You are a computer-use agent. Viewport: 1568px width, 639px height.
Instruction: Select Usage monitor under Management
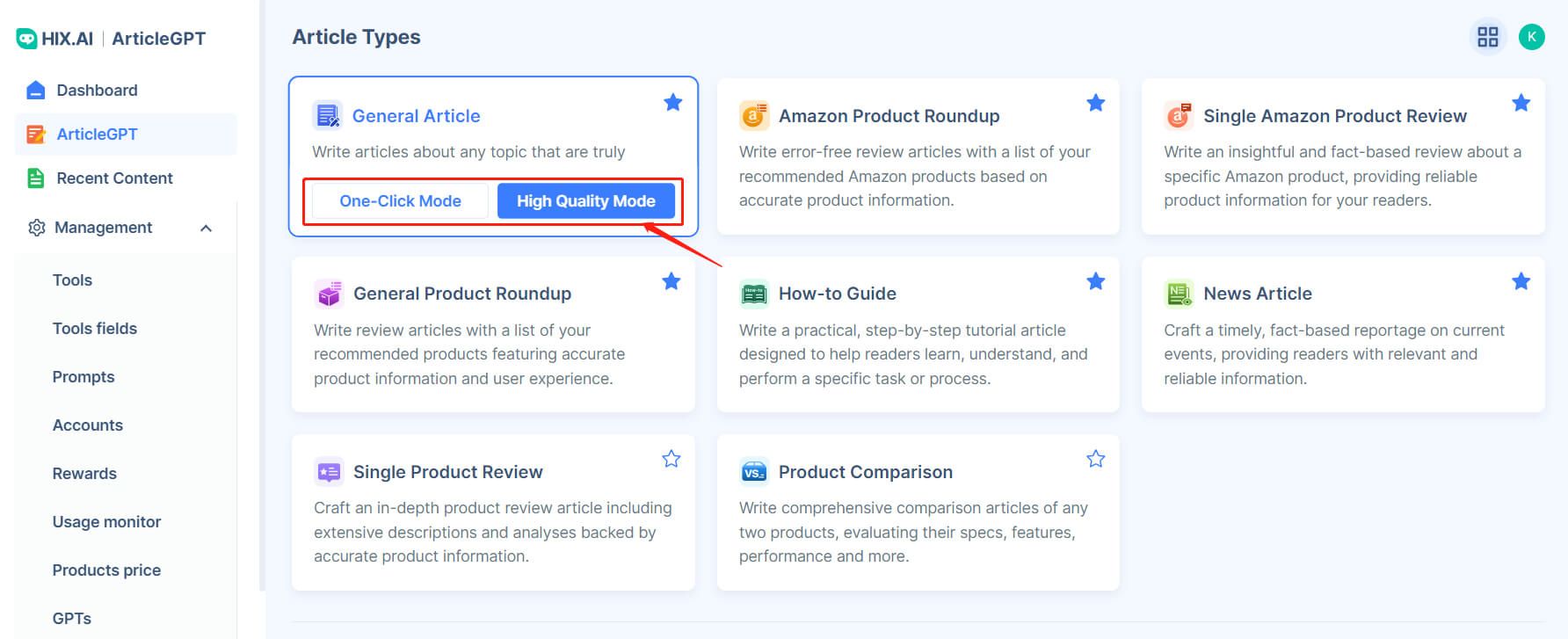[106, 522]
